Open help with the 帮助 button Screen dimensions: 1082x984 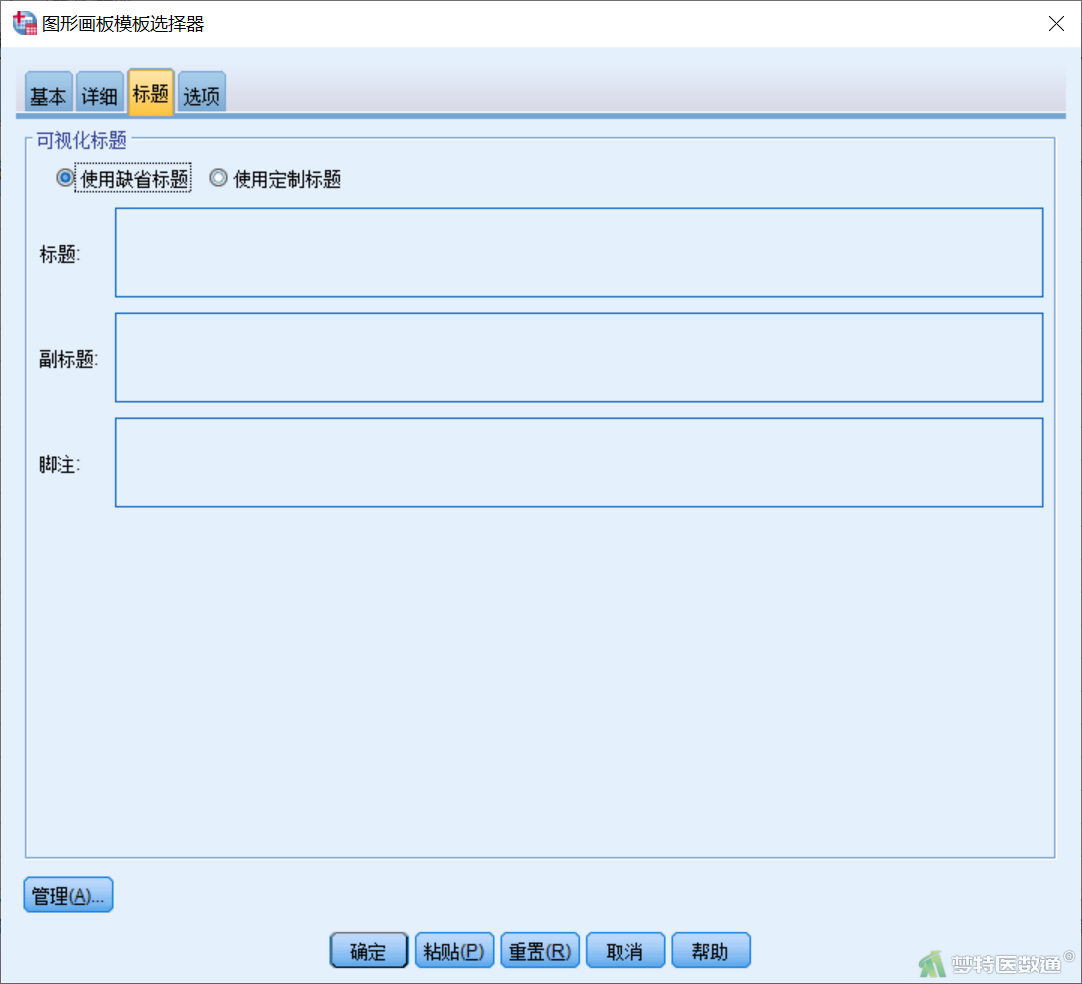[x=711, y=951]
